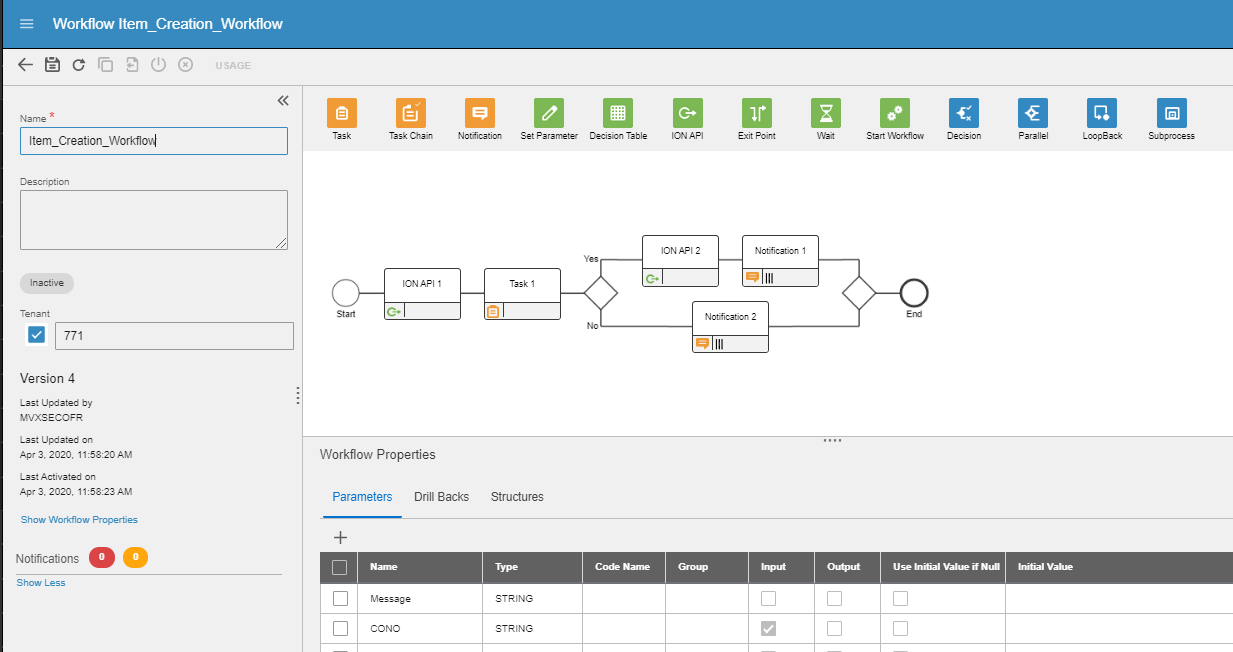Click the Wait hourglass icon

pyautogui.click(x=825, y=113)
